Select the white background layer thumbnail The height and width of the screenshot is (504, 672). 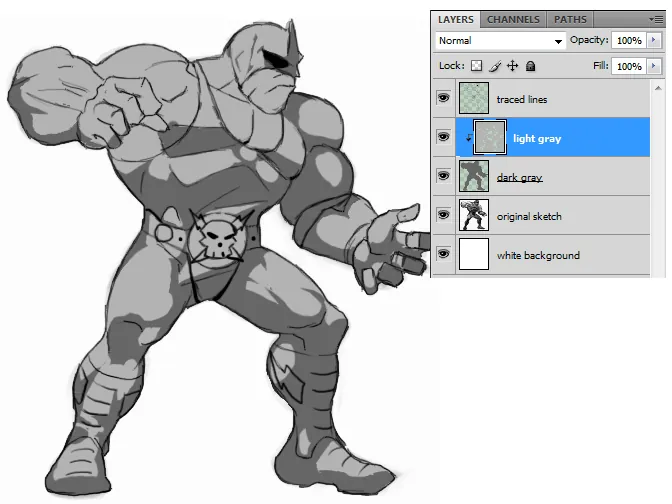click(474, 254)
